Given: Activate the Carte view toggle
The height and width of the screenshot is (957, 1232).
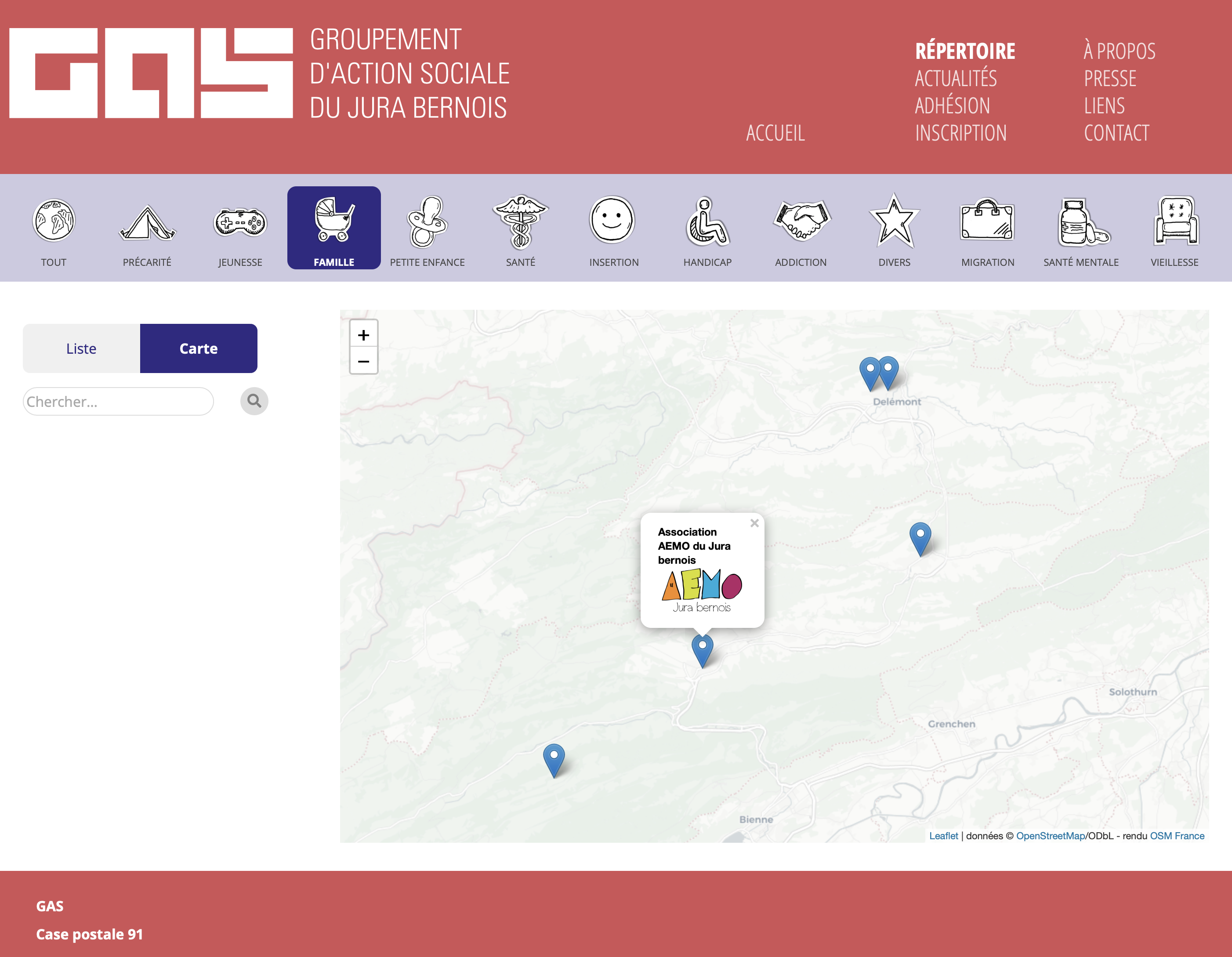Looking at the screenshot, I should [x=199, y=349].
